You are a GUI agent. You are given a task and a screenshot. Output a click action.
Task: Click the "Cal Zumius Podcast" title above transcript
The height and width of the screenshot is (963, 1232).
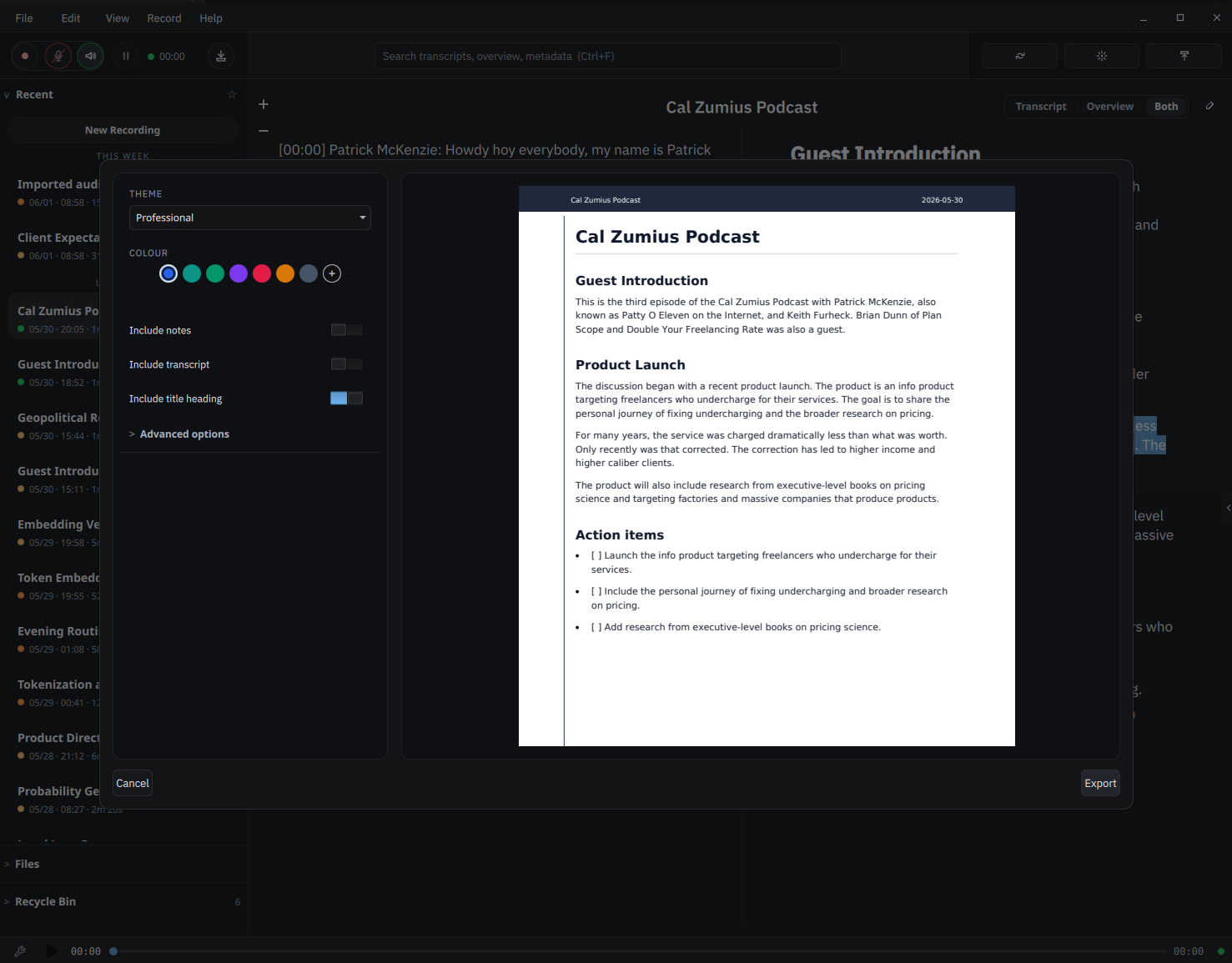(x=742, y=108)
